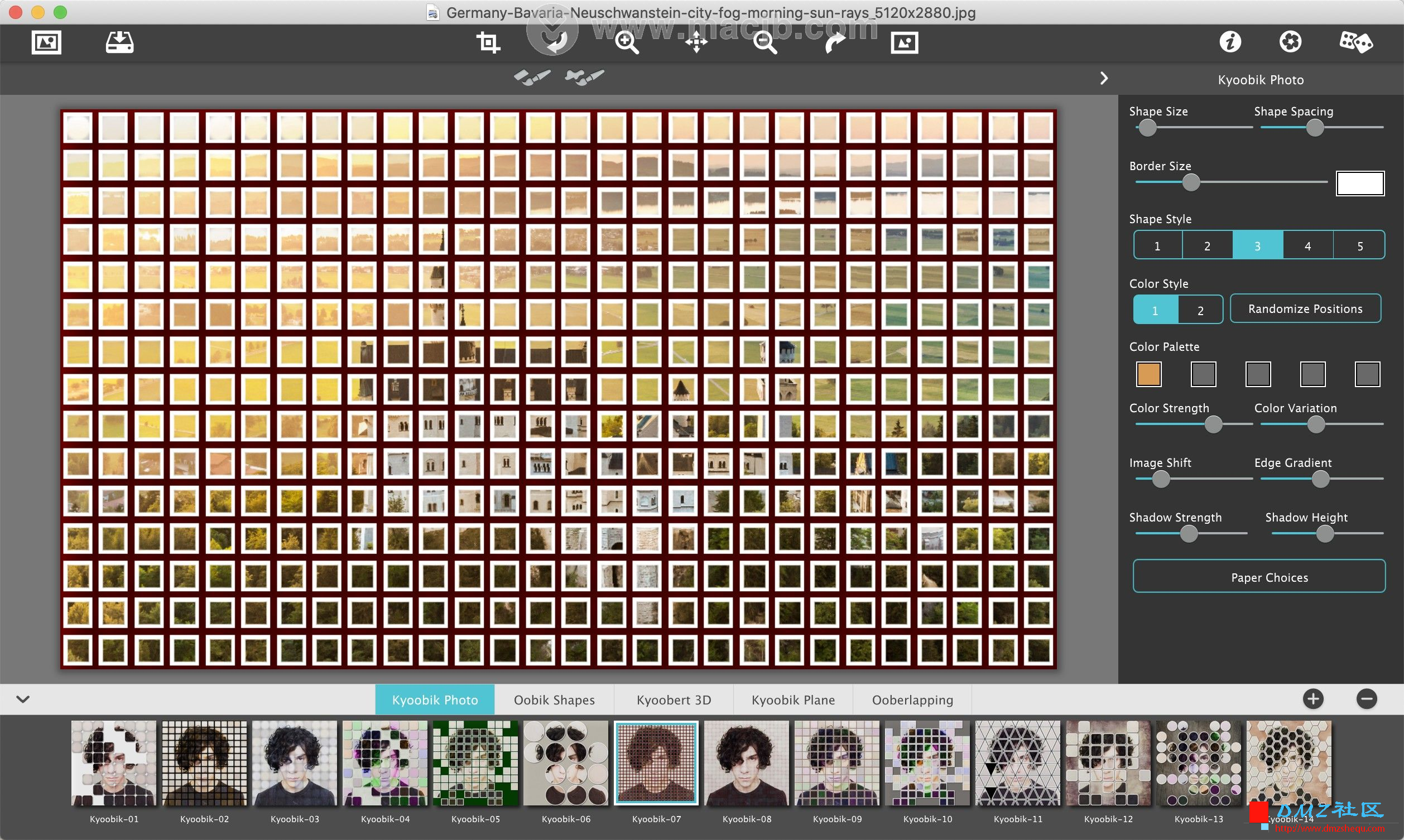The height and width of the screenshot is (840, 1404).
Task: Collapse the preset tray chevron
Action: (x=23, y=699)
